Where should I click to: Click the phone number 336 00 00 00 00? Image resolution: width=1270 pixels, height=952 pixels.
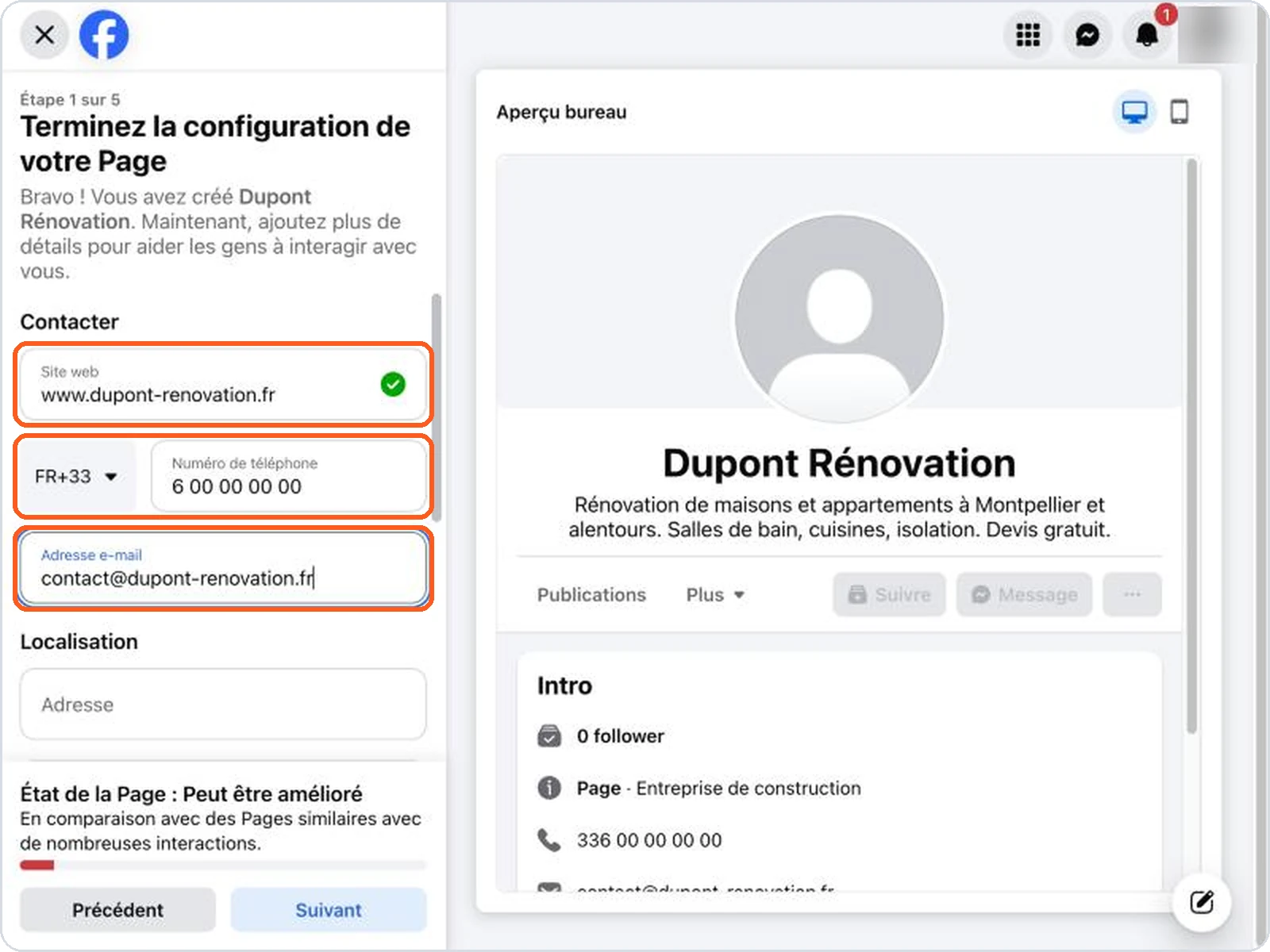649,840
